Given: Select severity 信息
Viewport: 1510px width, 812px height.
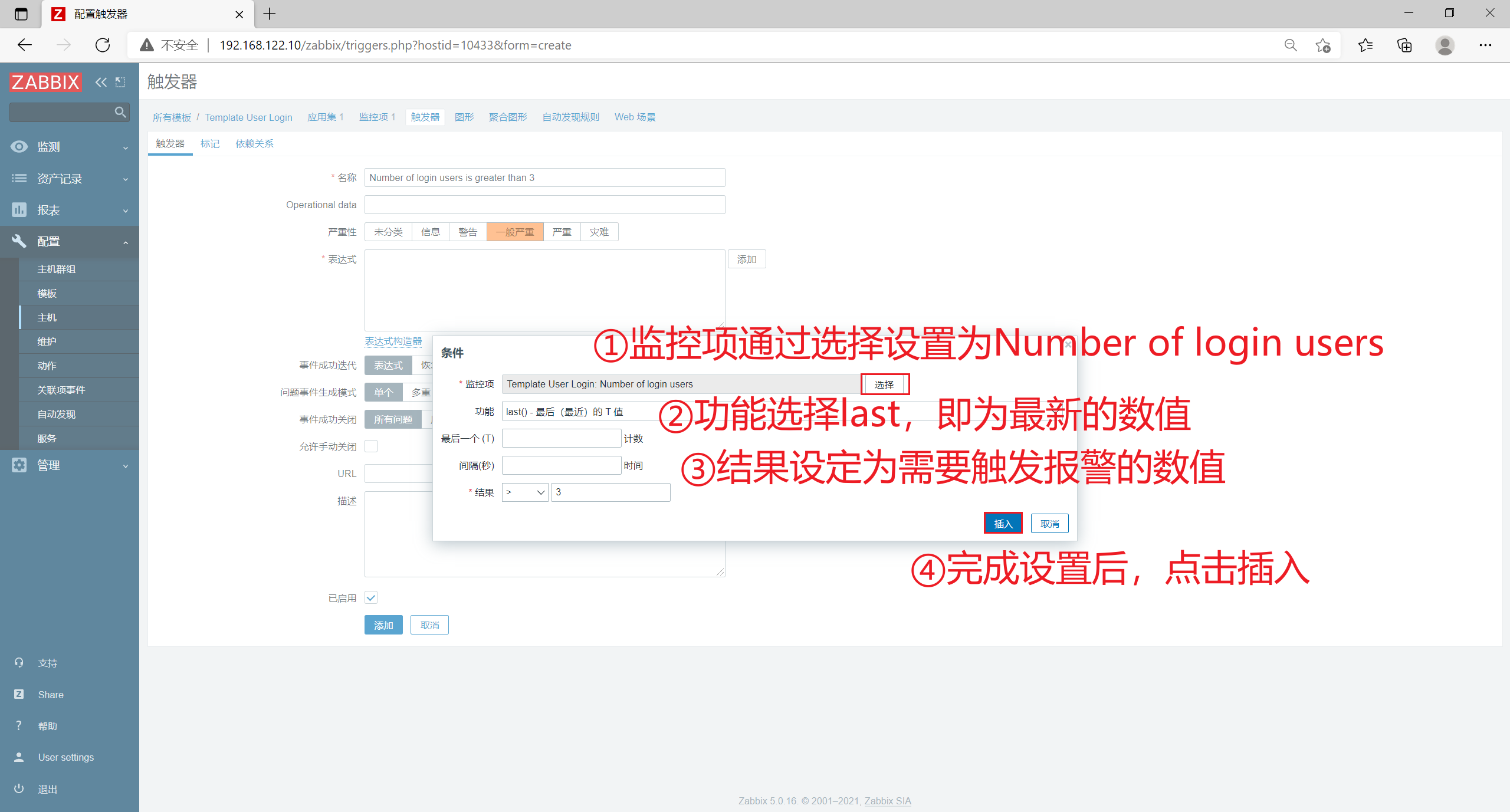Looking at the screenshot, I should [x=431, y=232].
